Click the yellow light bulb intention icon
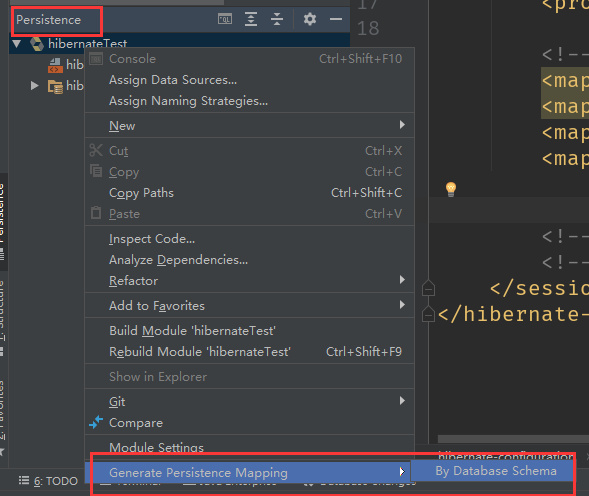Screen dimensions: 589x496 pos(451,189)
